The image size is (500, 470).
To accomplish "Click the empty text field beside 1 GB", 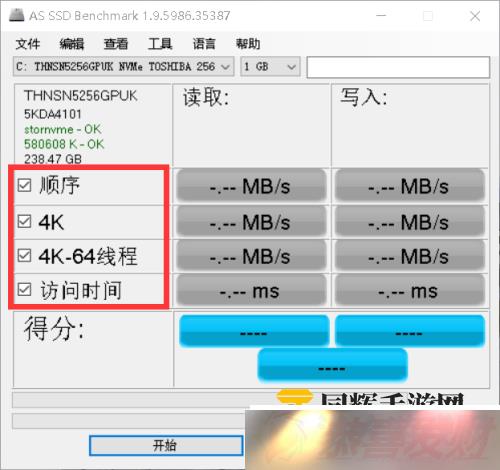I will pos(398,67).
